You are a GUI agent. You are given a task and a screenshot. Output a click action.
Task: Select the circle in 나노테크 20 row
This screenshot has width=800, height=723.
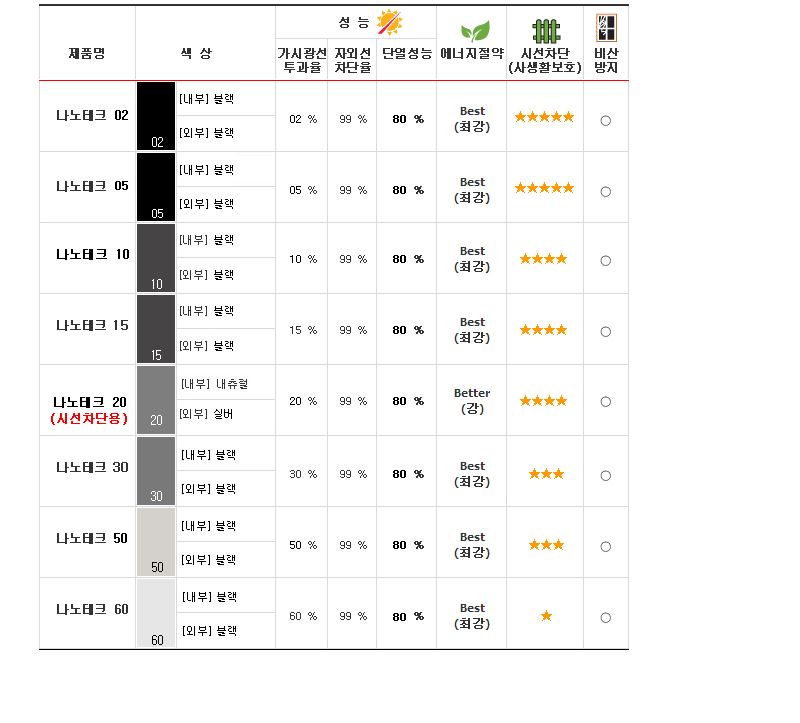[606, 402]
